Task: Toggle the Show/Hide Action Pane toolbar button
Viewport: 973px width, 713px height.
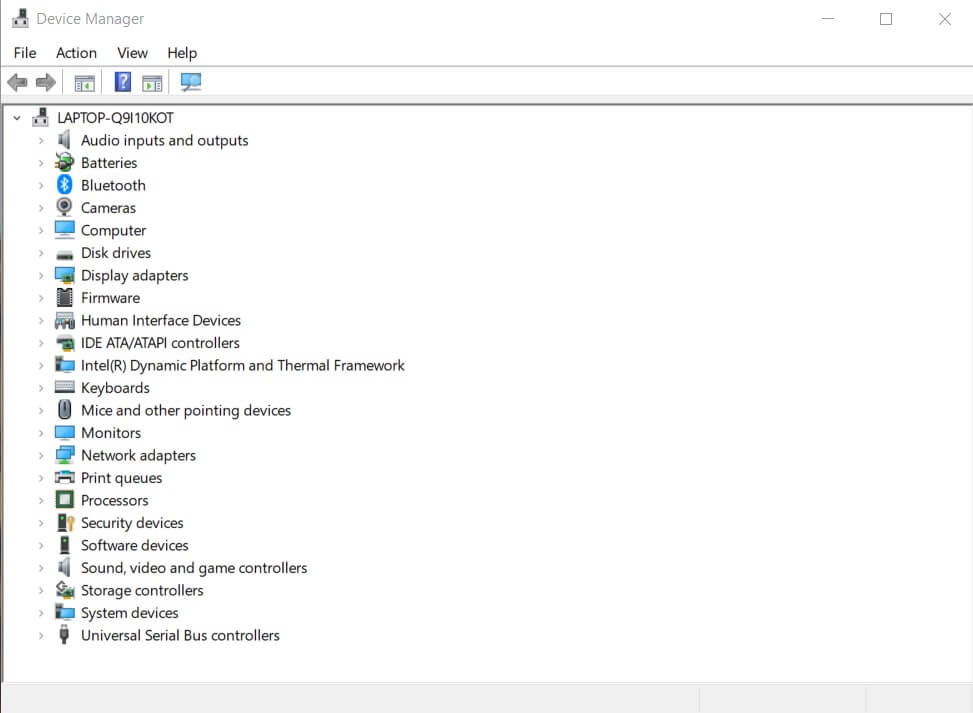Action: point(152,83)
